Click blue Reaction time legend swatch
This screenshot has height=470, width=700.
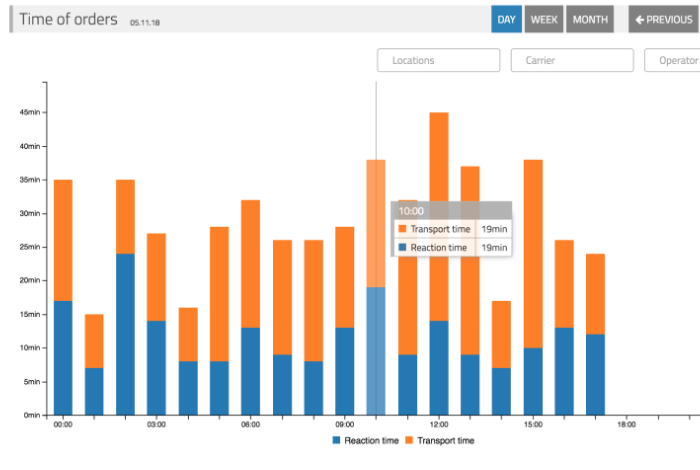click(x=337, y=440)
